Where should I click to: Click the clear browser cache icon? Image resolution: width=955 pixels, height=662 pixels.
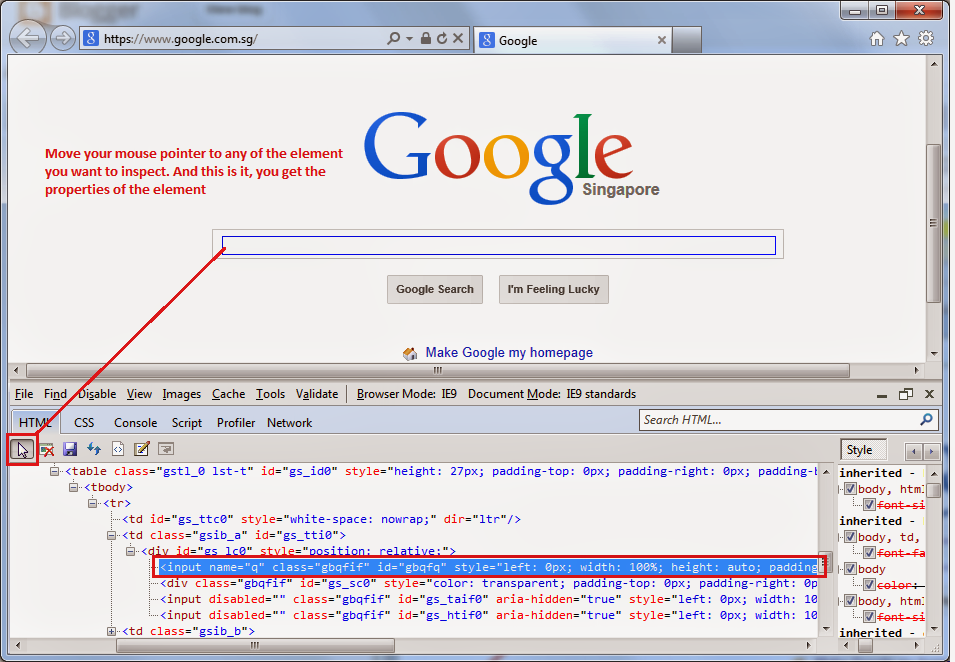(47, 449)
